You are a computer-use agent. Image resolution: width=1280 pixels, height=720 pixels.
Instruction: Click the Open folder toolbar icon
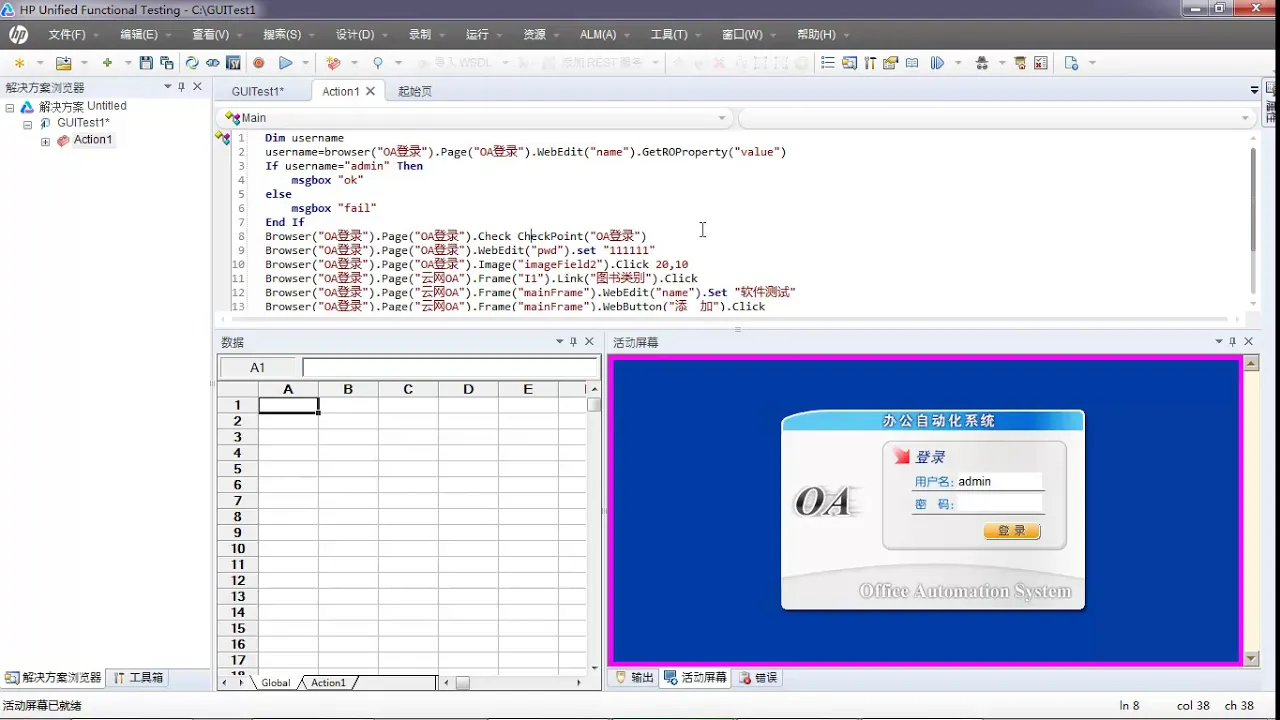(x=64, y=63)
